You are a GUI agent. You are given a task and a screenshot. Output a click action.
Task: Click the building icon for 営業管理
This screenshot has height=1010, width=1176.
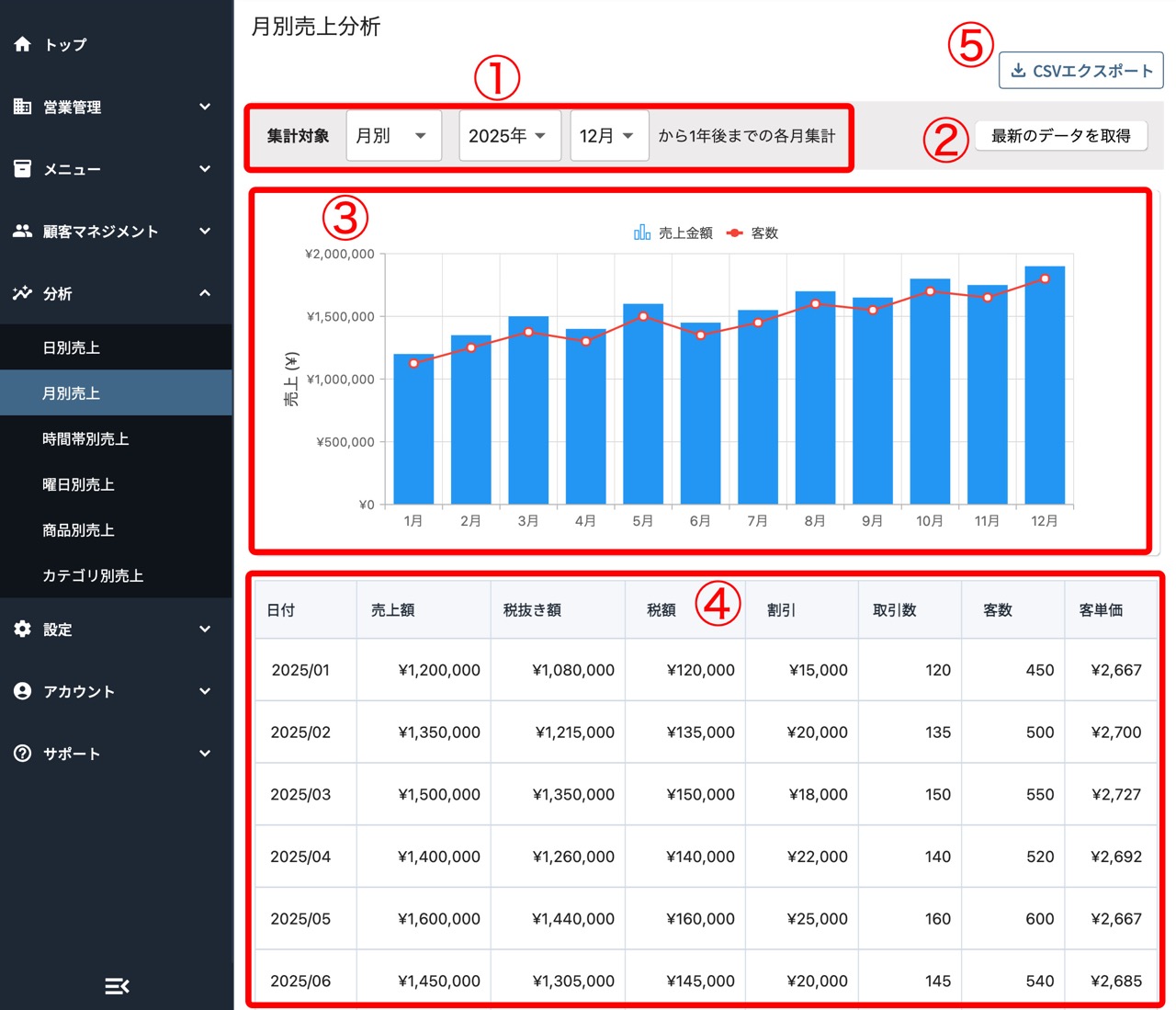point(23,107)
